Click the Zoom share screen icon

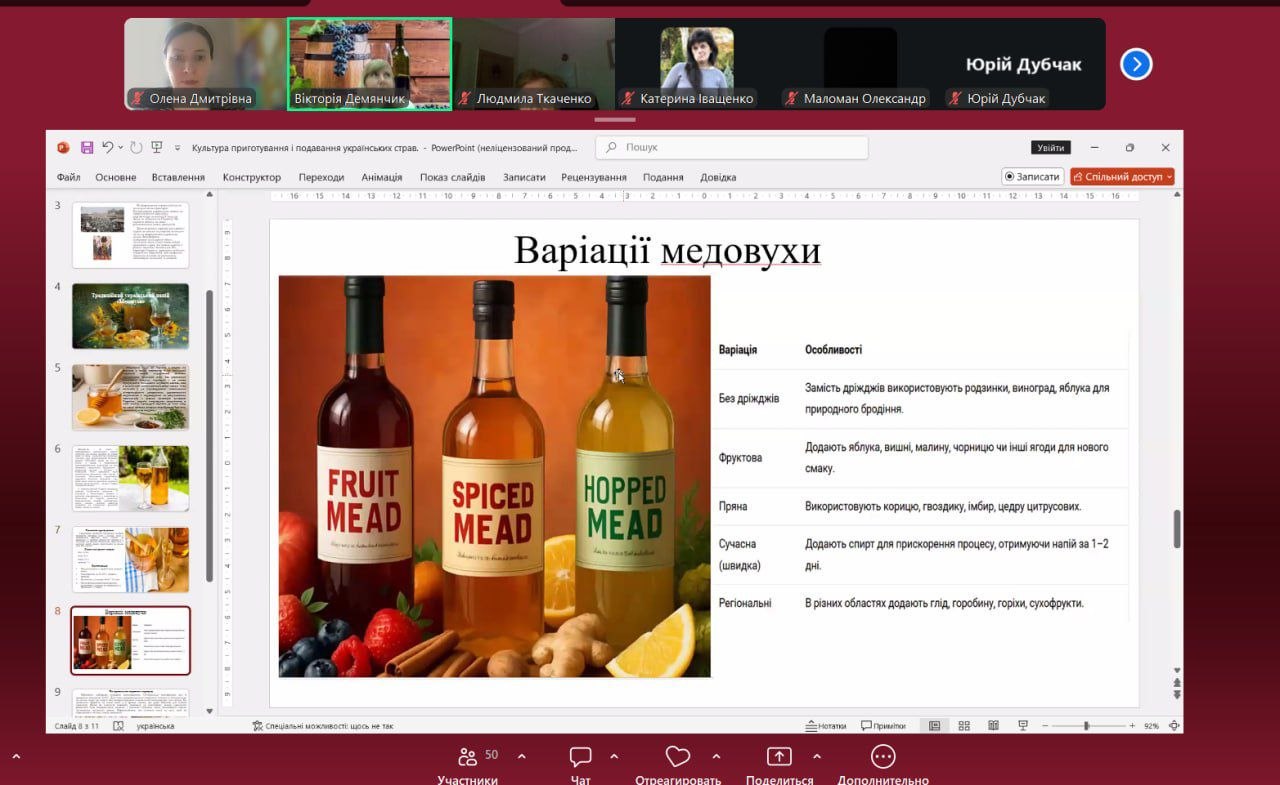(779, 757)
